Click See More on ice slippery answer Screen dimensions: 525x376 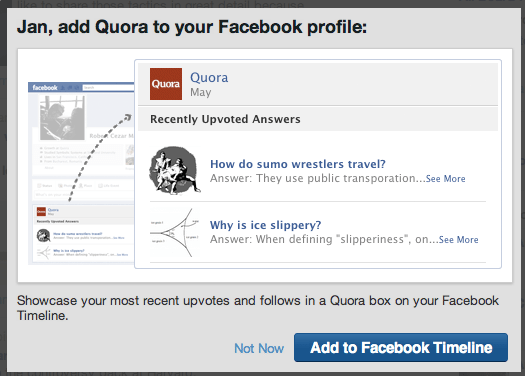(x=458, y=240)
